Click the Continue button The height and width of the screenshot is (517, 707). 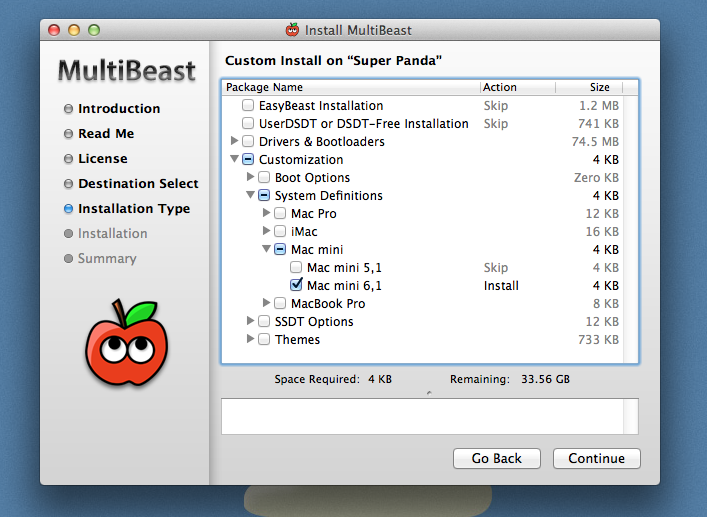[x=597, y=458]
